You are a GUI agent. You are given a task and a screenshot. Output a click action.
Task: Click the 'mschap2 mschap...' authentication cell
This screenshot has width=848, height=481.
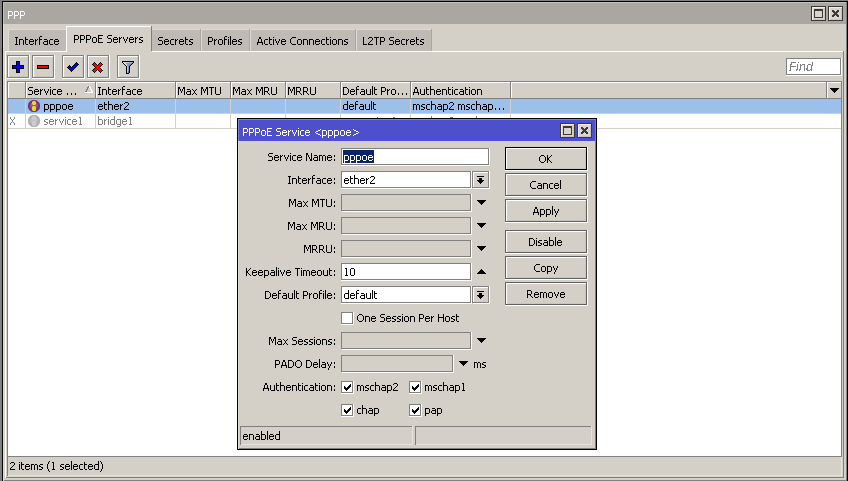pyautogui.click(x=460, y=106)
